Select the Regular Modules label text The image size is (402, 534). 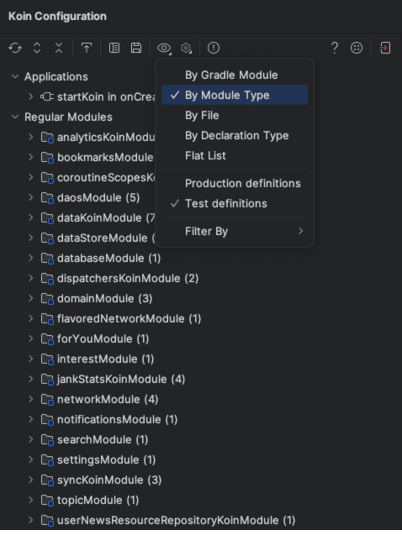click(x=68, y=117)
